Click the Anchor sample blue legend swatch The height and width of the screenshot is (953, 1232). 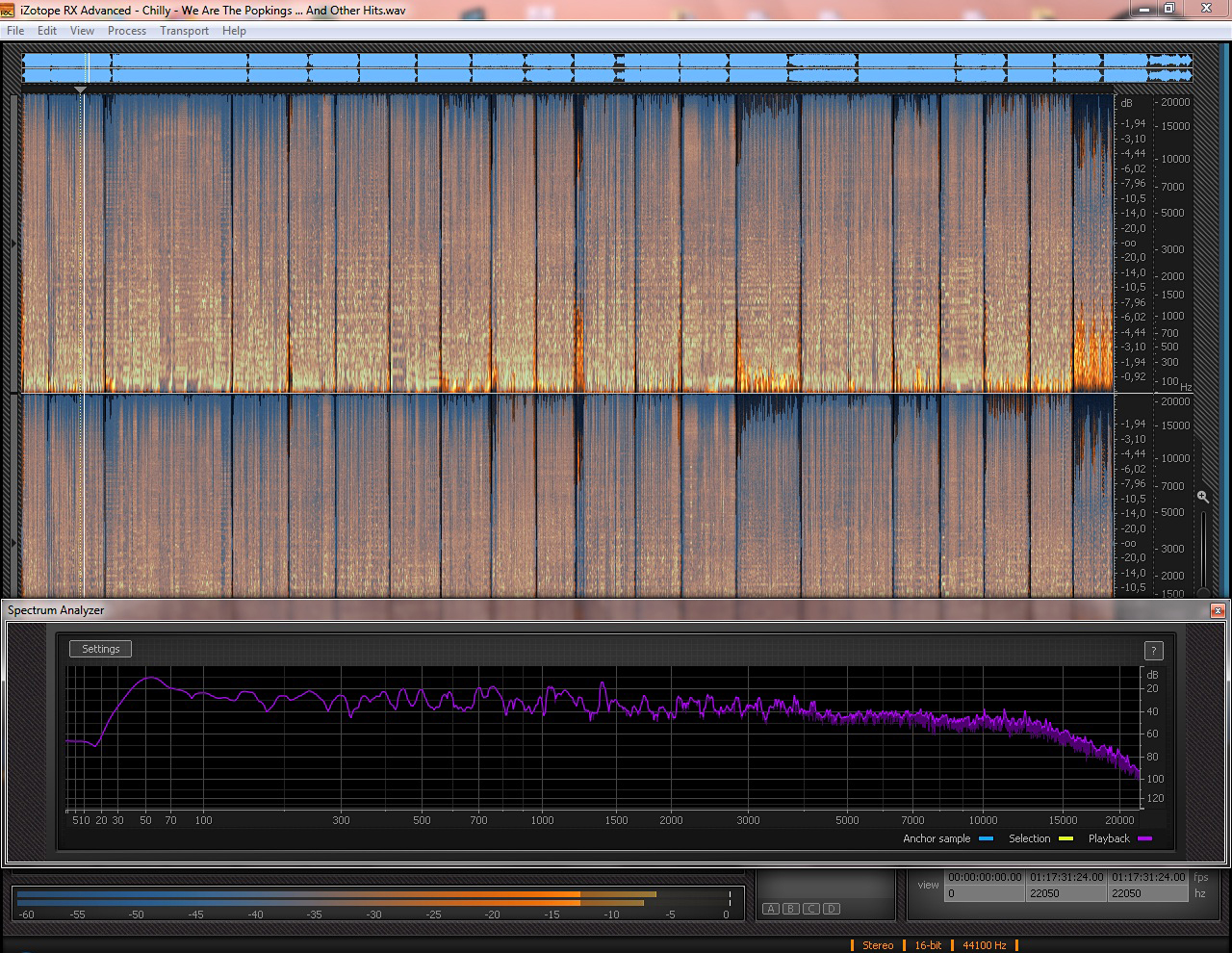(986, 839)
